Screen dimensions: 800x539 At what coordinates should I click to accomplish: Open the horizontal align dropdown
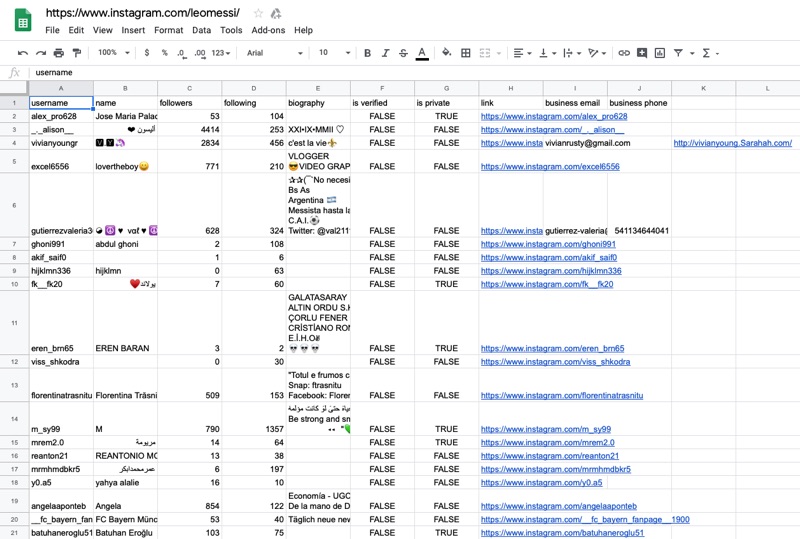coord(522,53)
